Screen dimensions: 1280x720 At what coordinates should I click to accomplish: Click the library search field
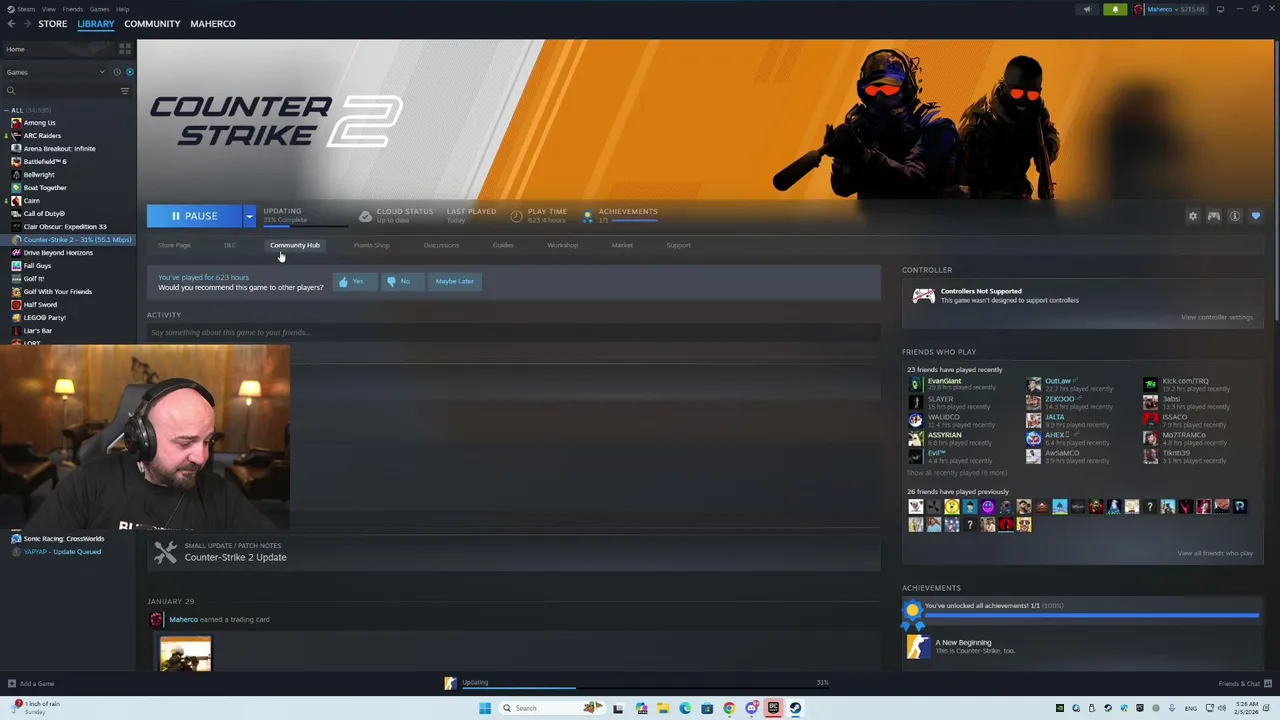pyautogui.click(x=60, y=91)
